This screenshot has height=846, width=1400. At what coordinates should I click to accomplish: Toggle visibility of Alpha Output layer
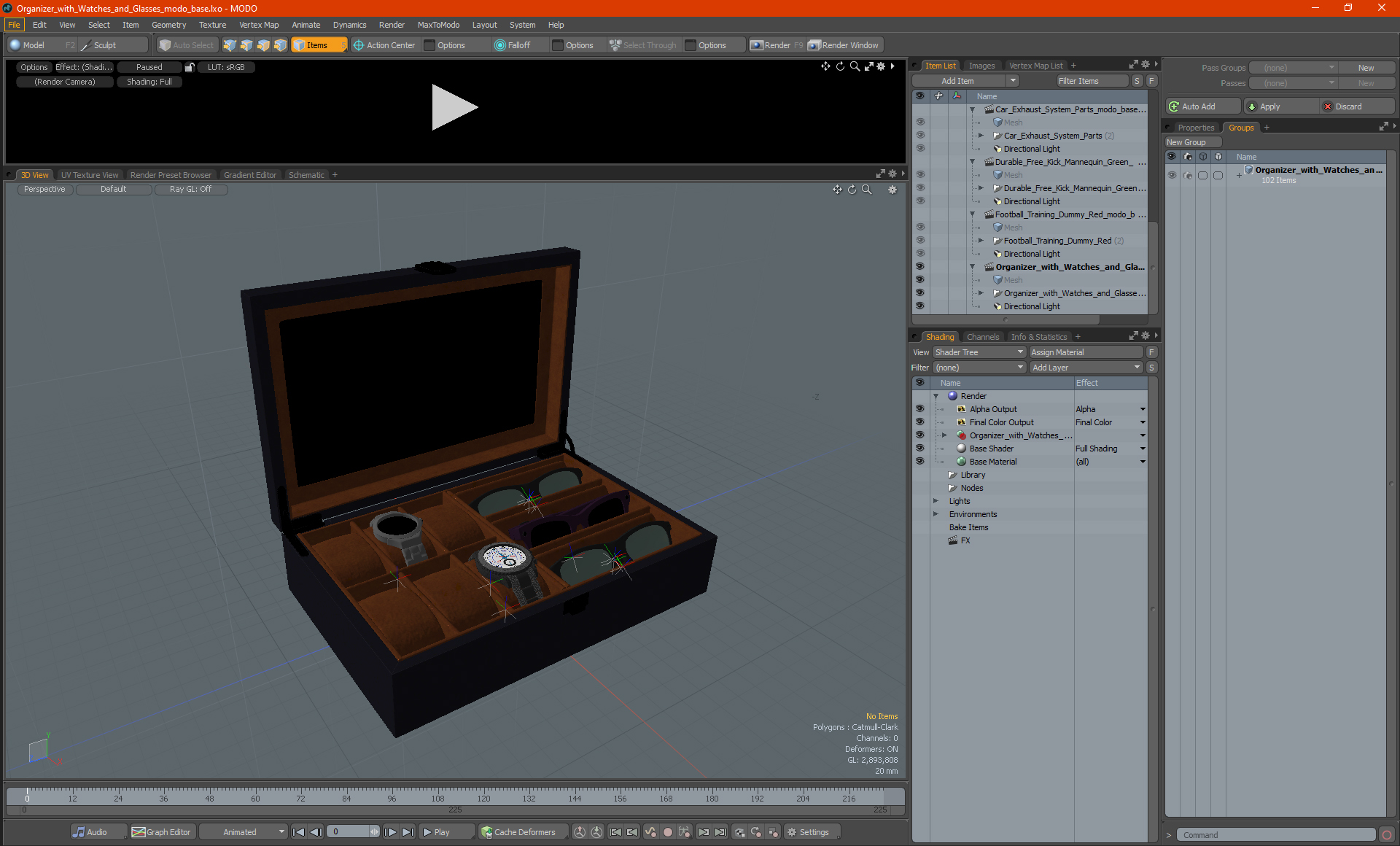(x=919, y=409)
